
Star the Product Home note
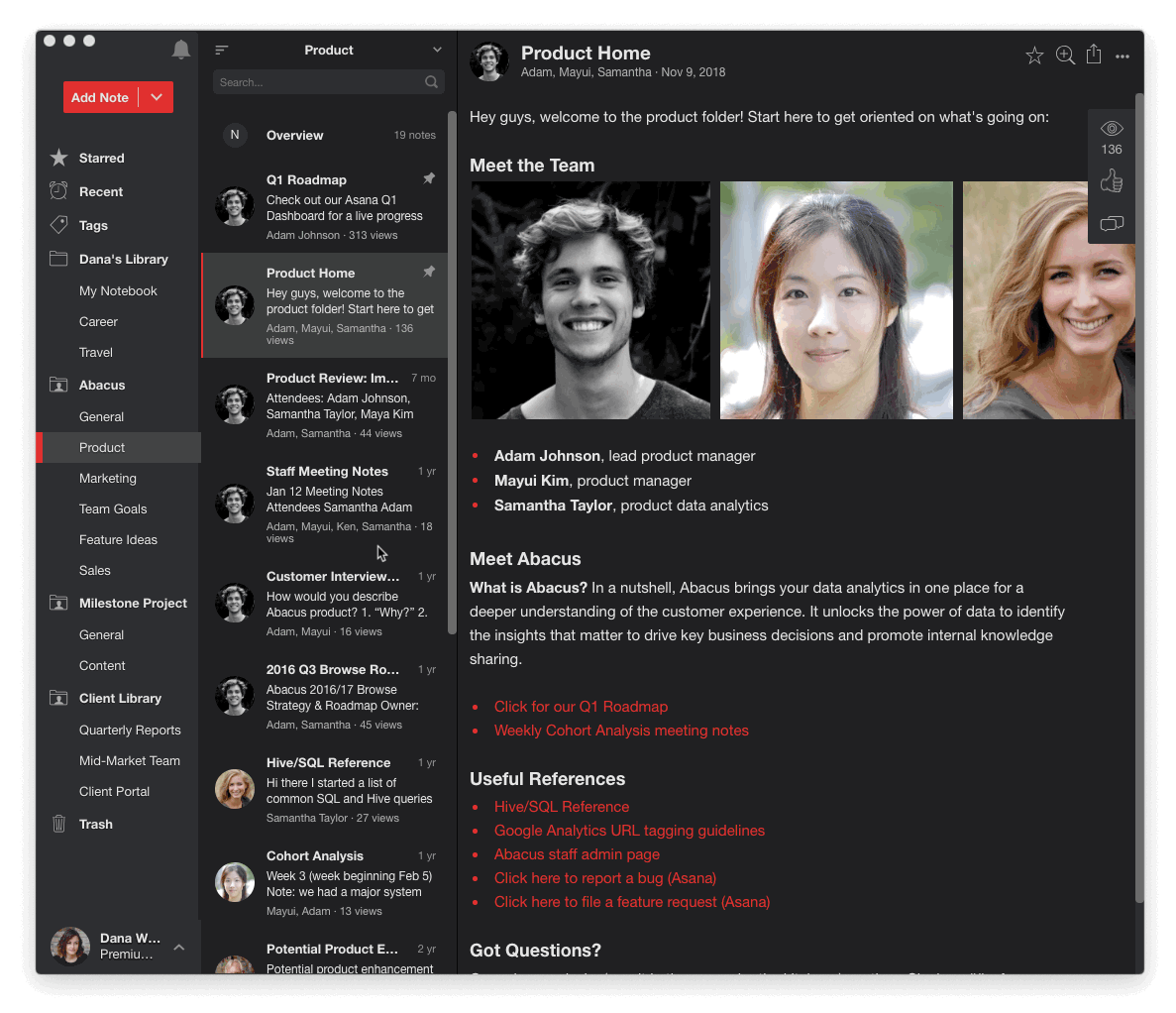pos(1034,56)
